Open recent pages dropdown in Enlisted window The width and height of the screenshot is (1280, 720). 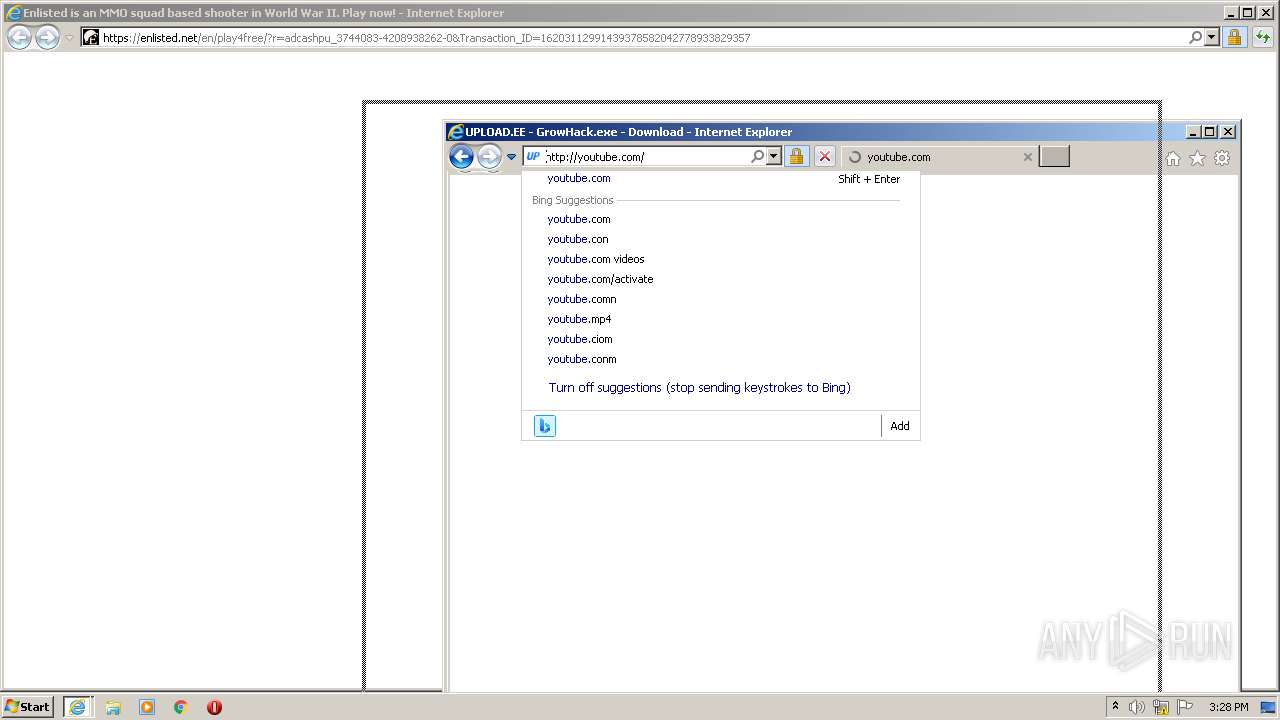[x=69, y=38]
